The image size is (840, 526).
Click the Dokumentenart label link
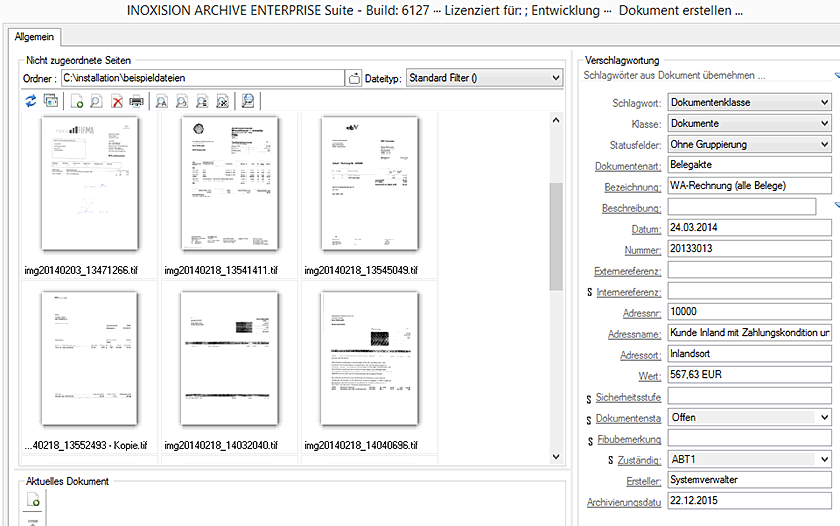tap(628, 166)
